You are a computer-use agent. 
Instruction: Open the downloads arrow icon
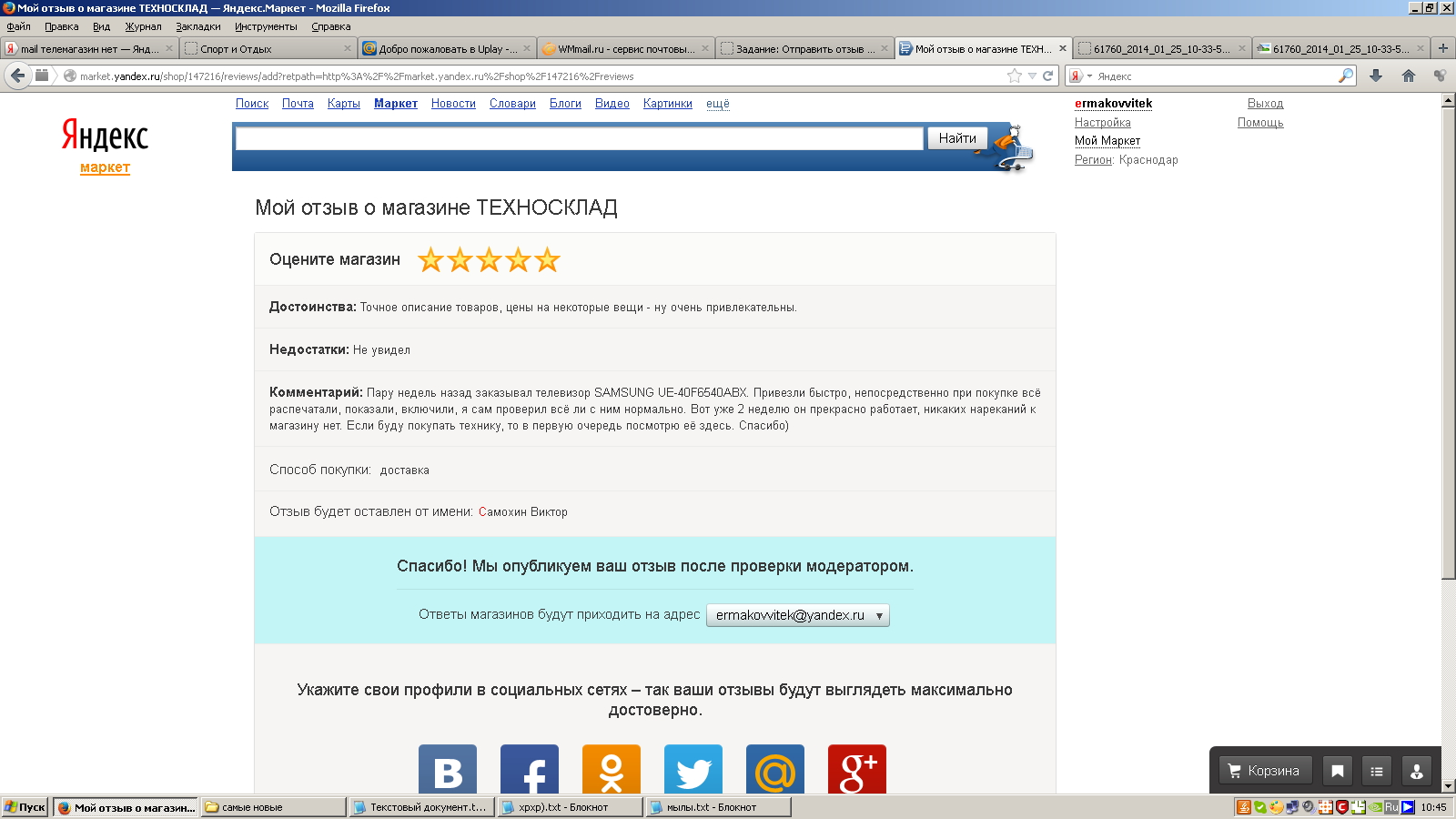point(1376,76)
